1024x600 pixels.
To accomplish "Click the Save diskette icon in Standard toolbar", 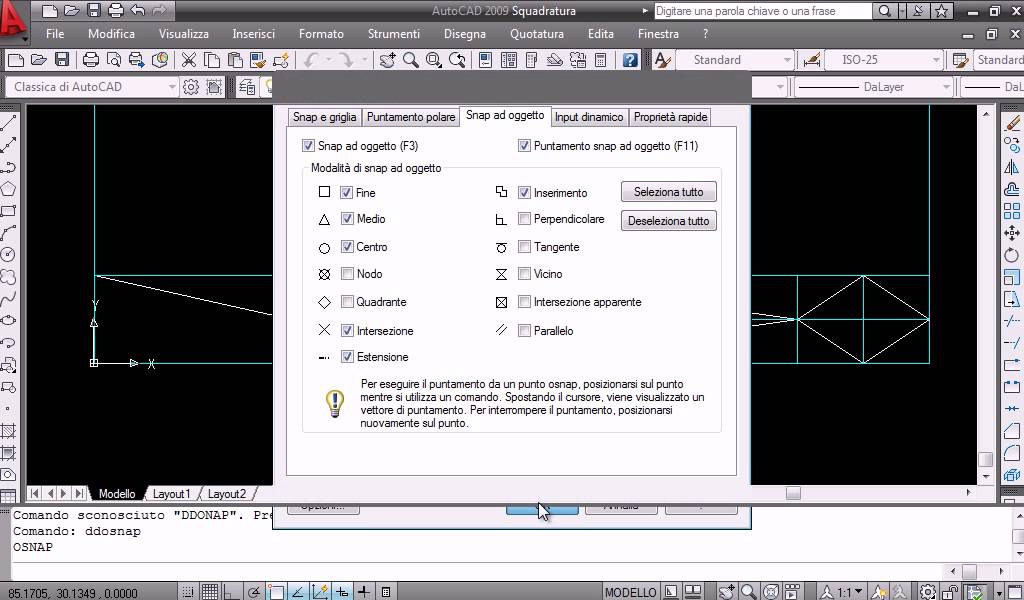I will (x=62, y=60).
